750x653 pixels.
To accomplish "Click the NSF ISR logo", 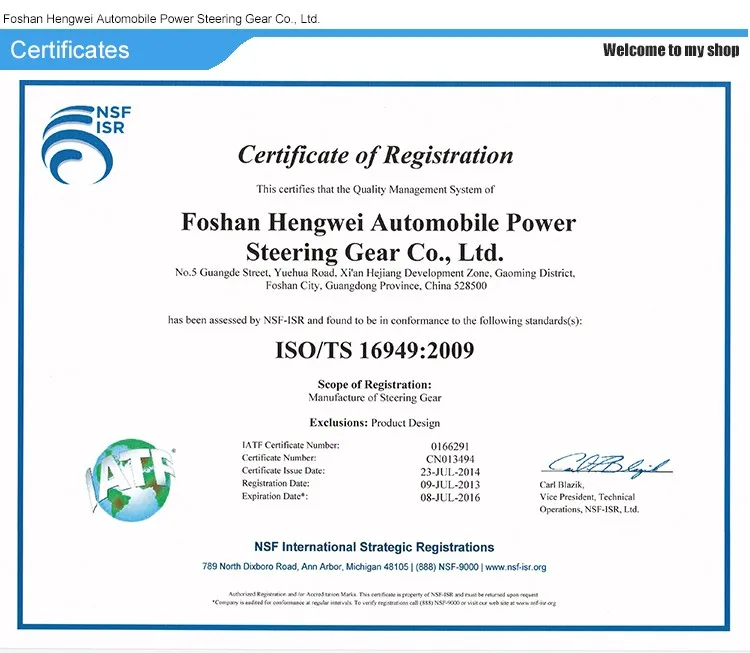I will [86, 144].
